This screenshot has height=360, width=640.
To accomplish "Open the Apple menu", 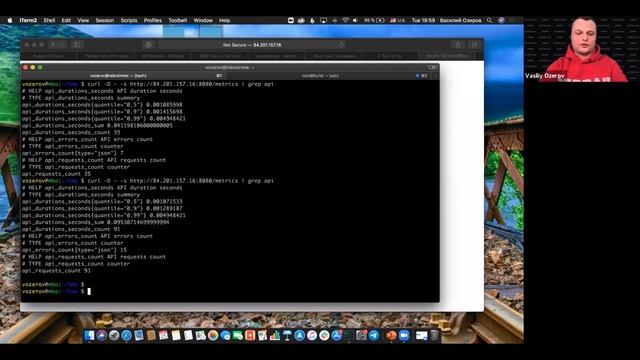I will tap(10, 20).
